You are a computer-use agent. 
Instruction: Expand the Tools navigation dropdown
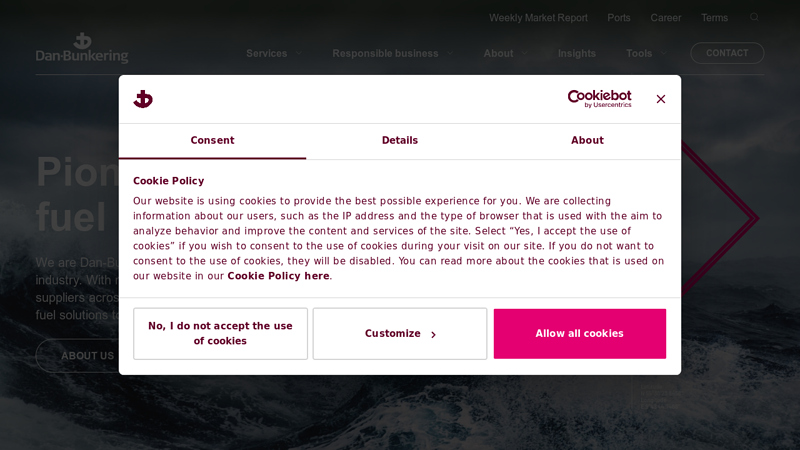646,53
